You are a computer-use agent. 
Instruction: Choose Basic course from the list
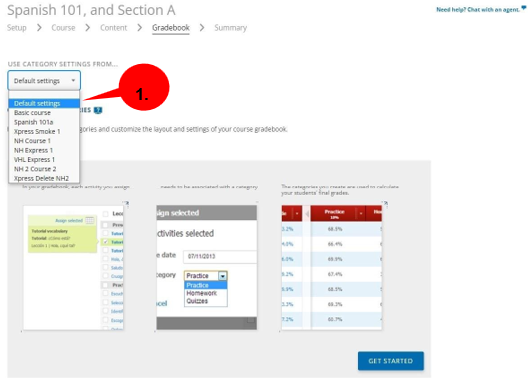[44, 113]
